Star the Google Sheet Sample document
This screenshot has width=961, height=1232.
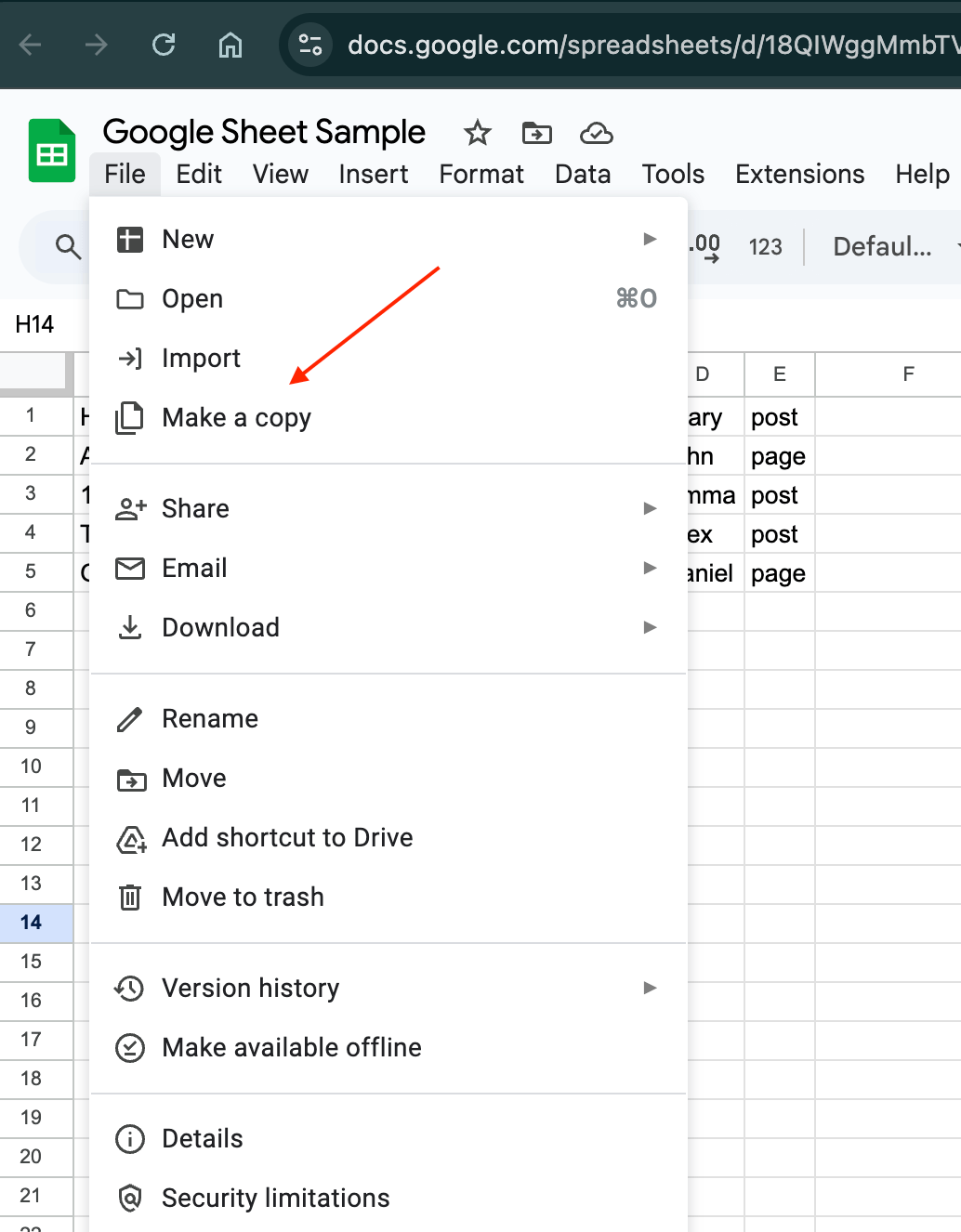point(478,133)
